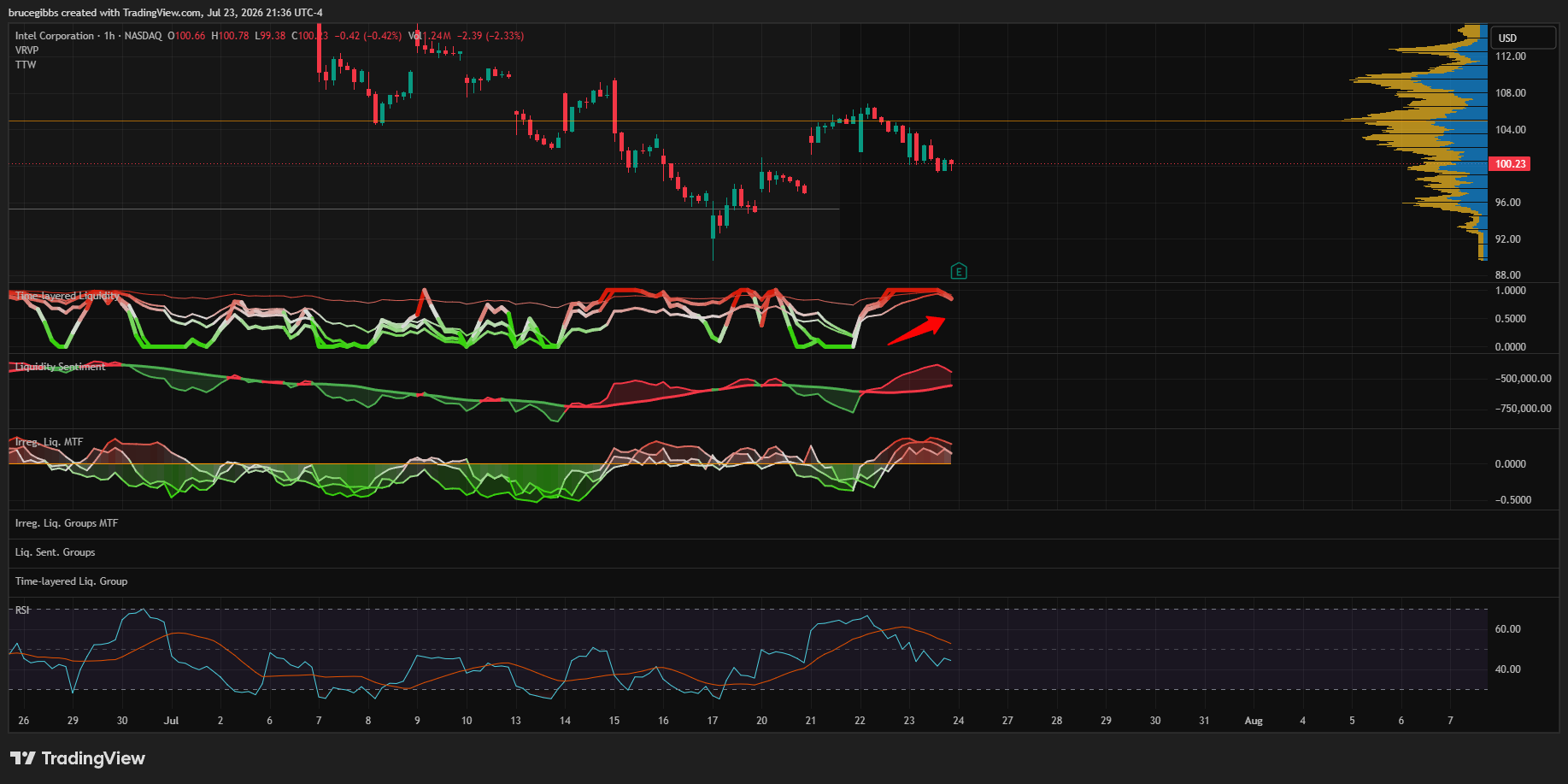Click the 24 date label on the time axis

(x=959, y=721)
